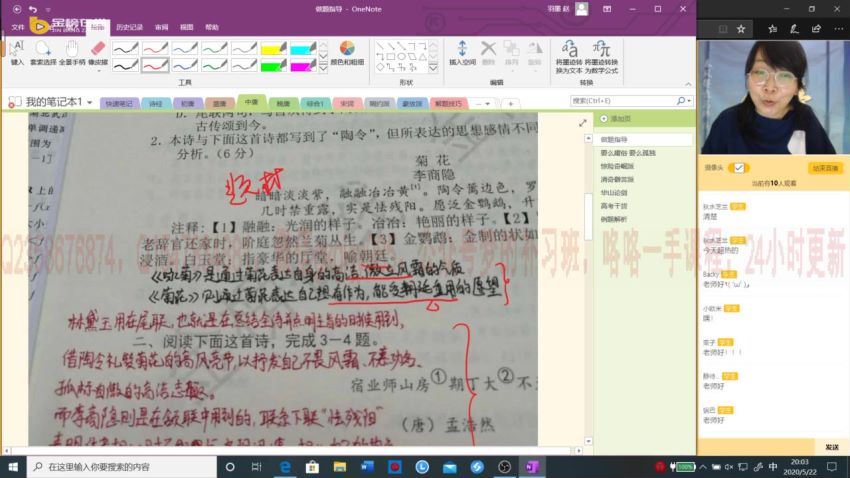Open Eraser options dropdown arrow
850x478 pixels.
(x=98, y=70)
